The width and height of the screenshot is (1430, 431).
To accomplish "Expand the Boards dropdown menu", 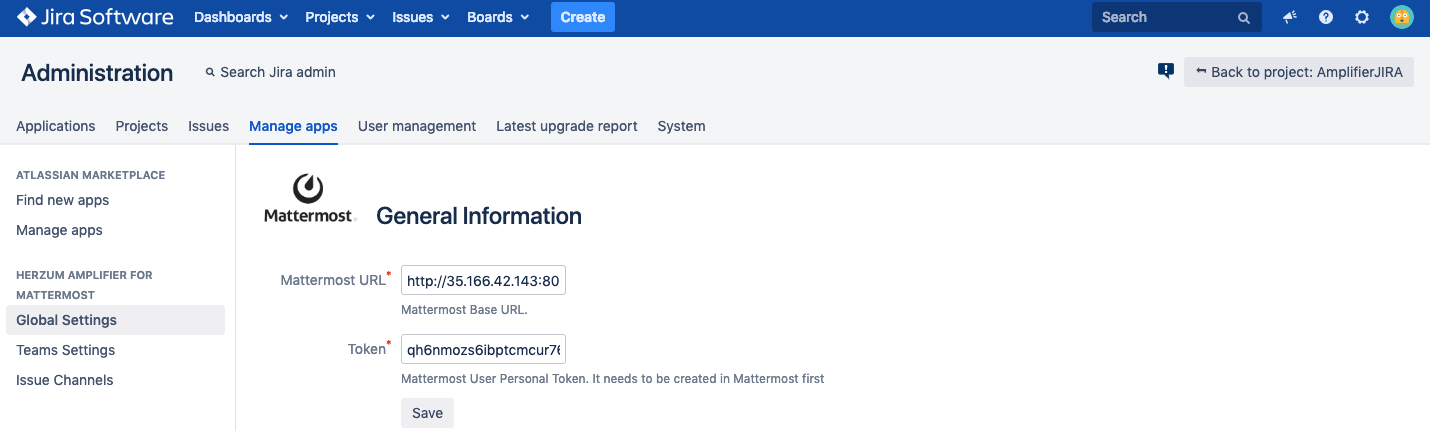I will [x=504, y=17].
